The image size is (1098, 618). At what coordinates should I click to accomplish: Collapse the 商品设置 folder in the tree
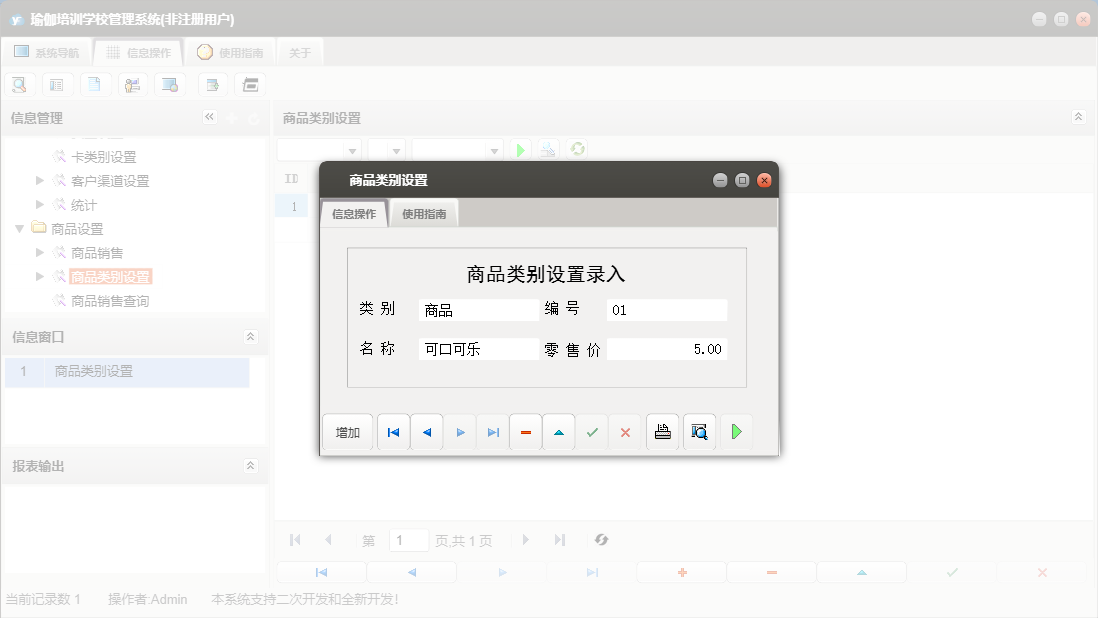pos(19,228)
